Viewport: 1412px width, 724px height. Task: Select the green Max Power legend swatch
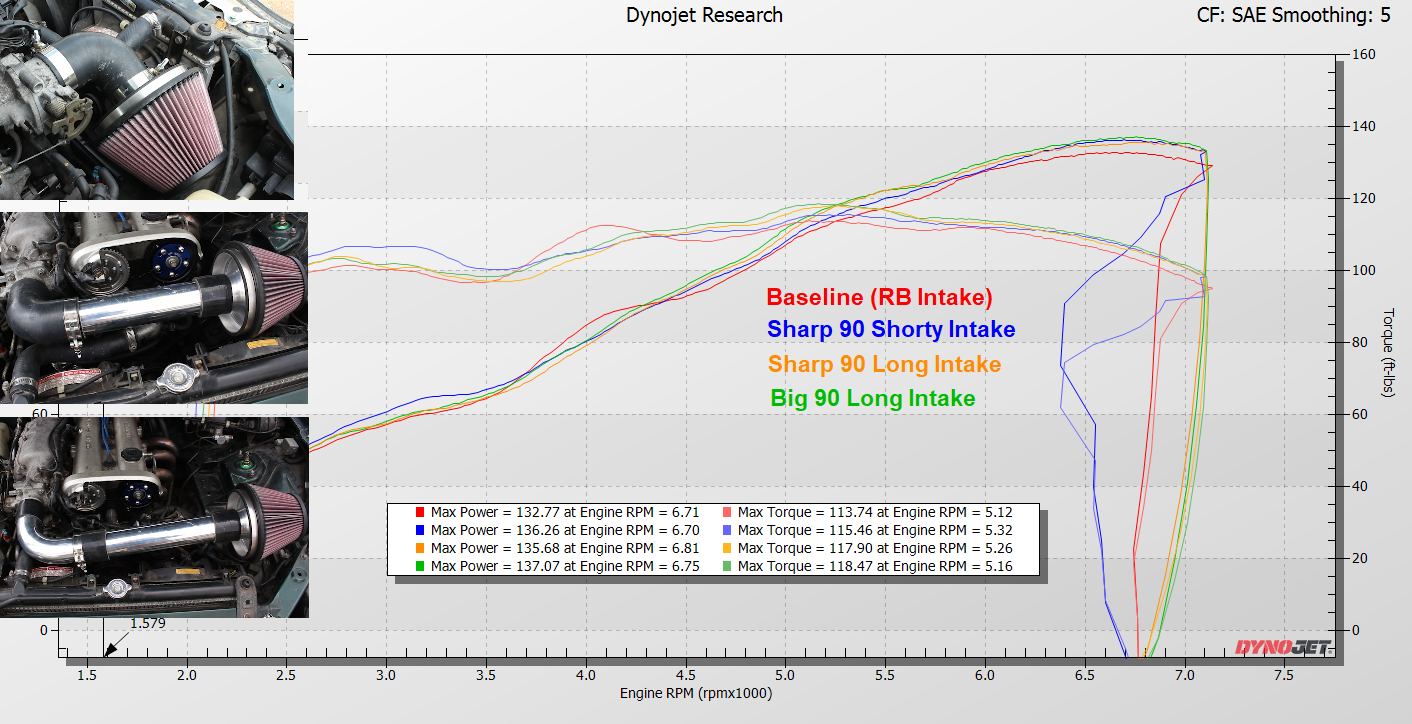(420, 566)
